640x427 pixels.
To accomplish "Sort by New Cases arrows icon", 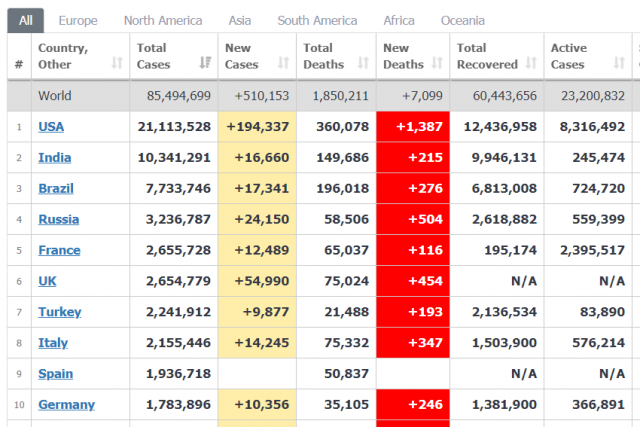I will (x=283, y=63).
